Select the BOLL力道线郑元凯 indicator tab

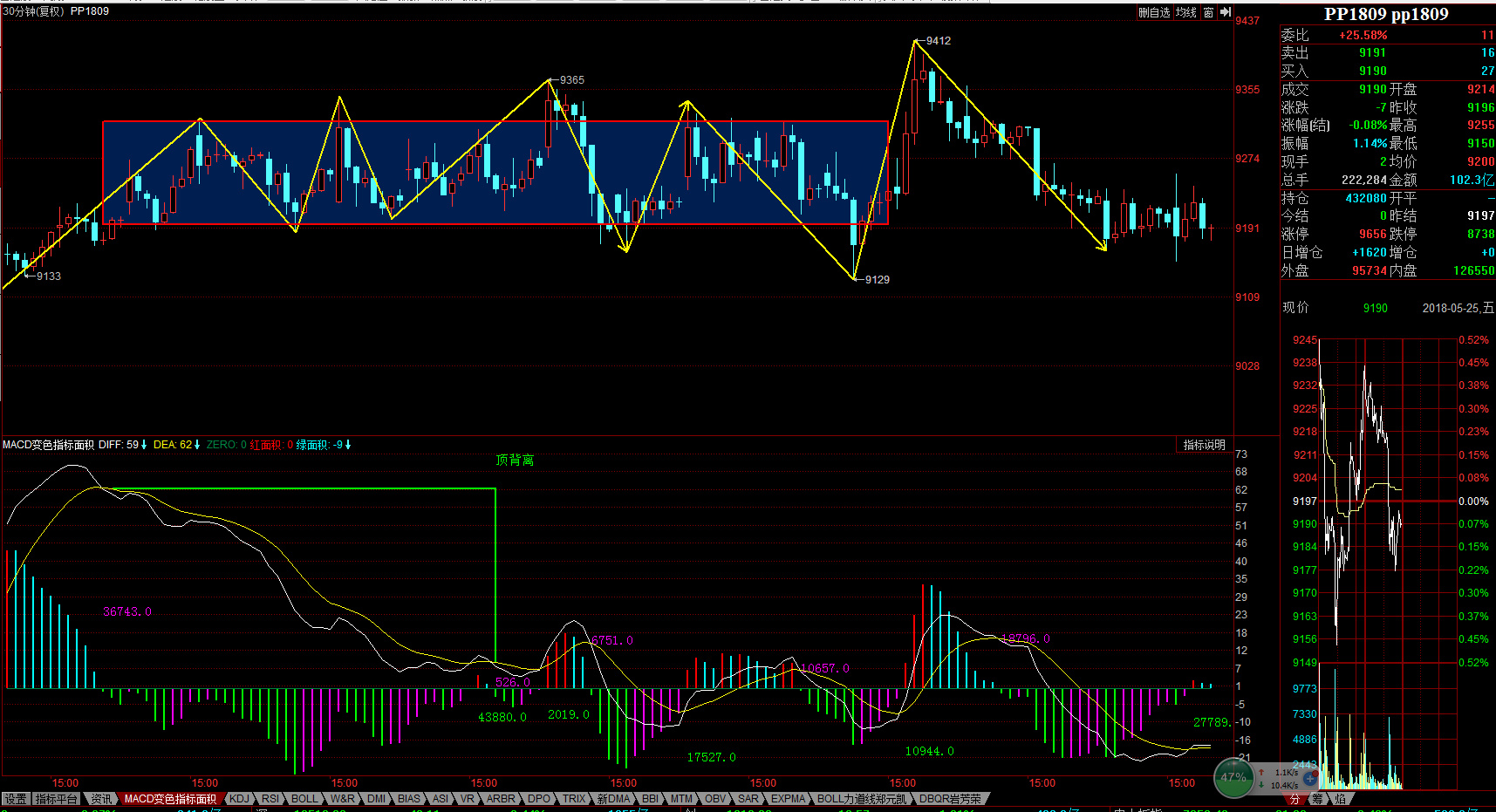(x=861, y=799)
